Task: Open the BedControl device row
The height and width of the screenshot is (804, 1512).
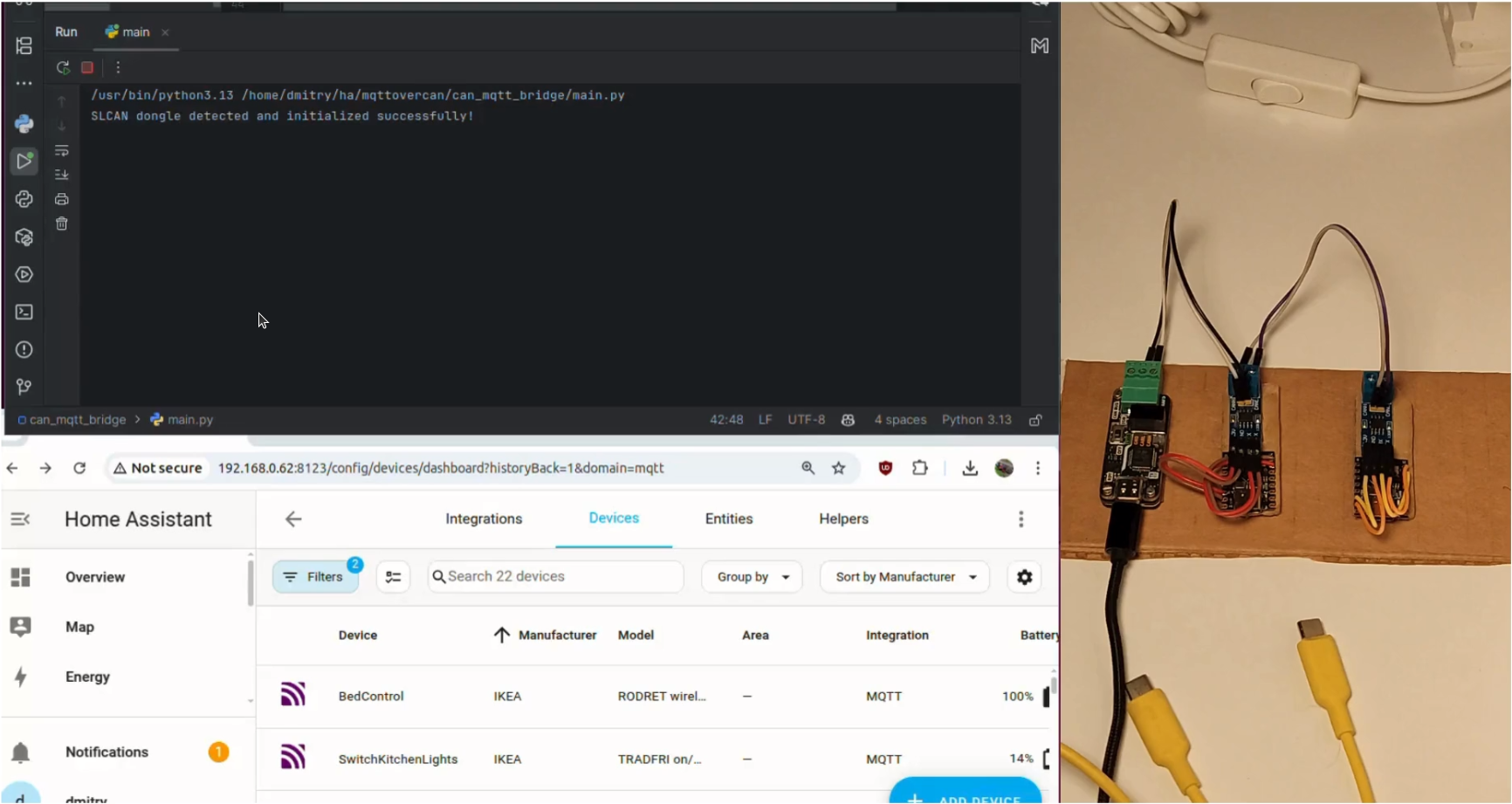Action: (x=655, y=697)
